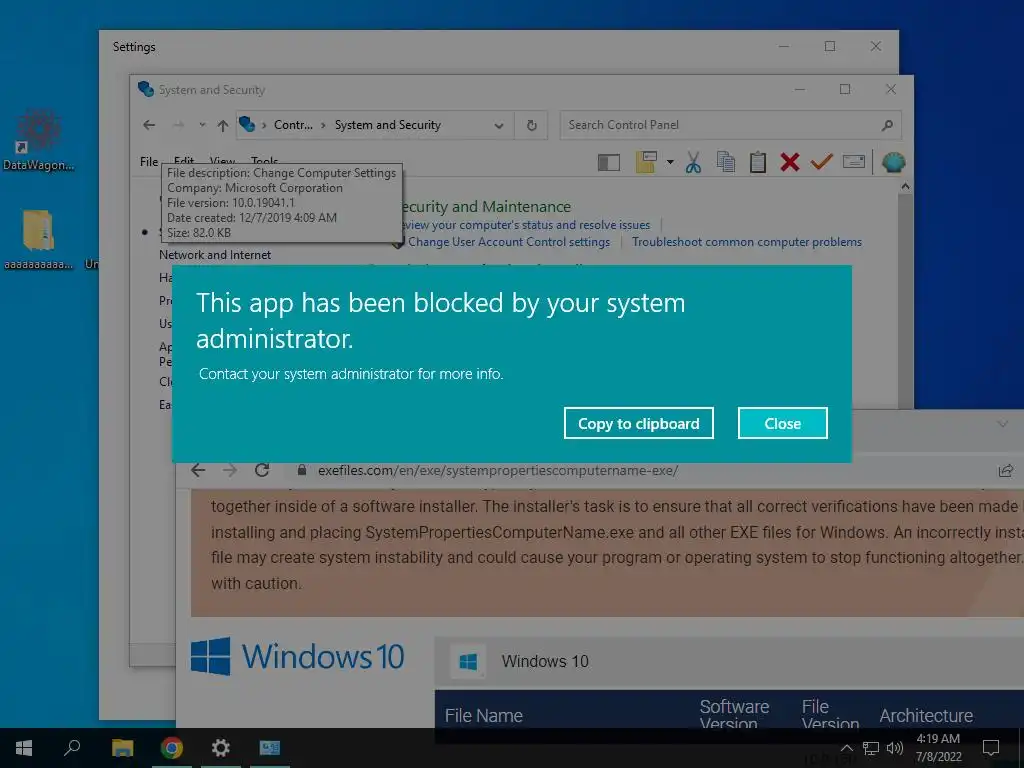Image resolution: width=1024 pixels, height=768 pixels.
Task: Click the exefiles.com address bar URL
Action: coord(498,470)
